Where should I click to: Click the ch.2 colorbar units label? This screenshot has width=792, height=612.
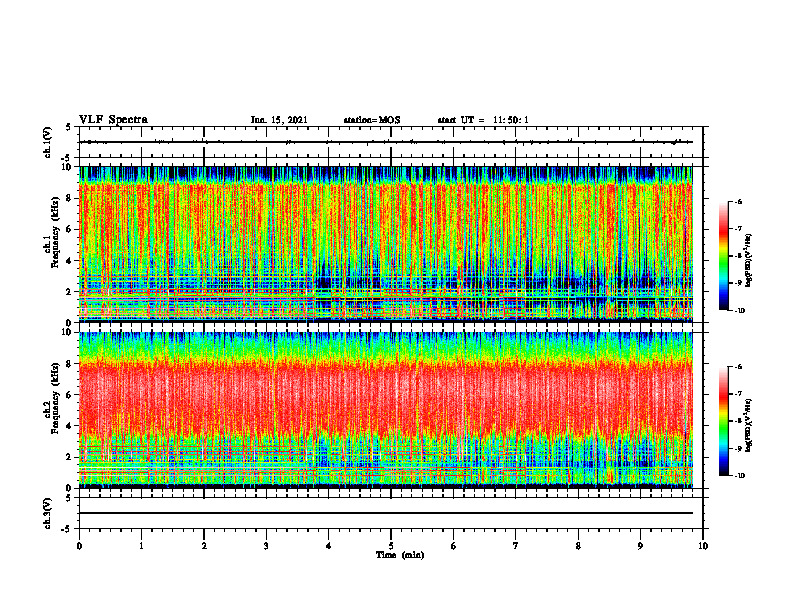[x=749, y=426]
